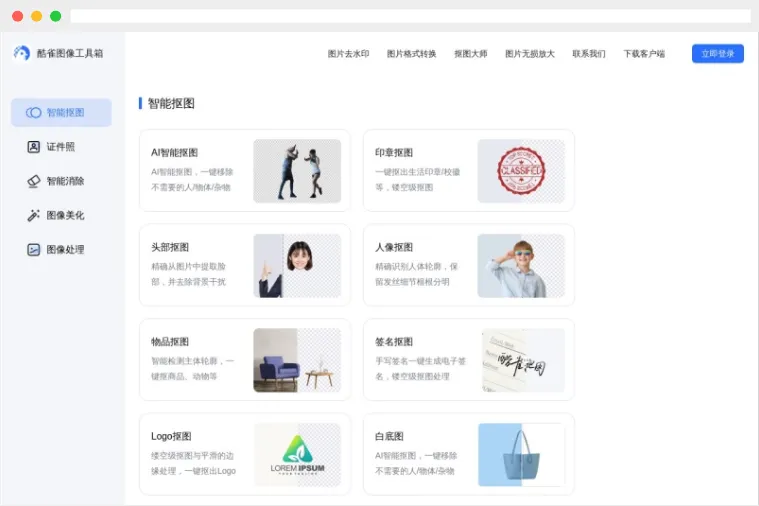Click the 证件照 sidebar icon
759x506 pixels.
(33, 147)
